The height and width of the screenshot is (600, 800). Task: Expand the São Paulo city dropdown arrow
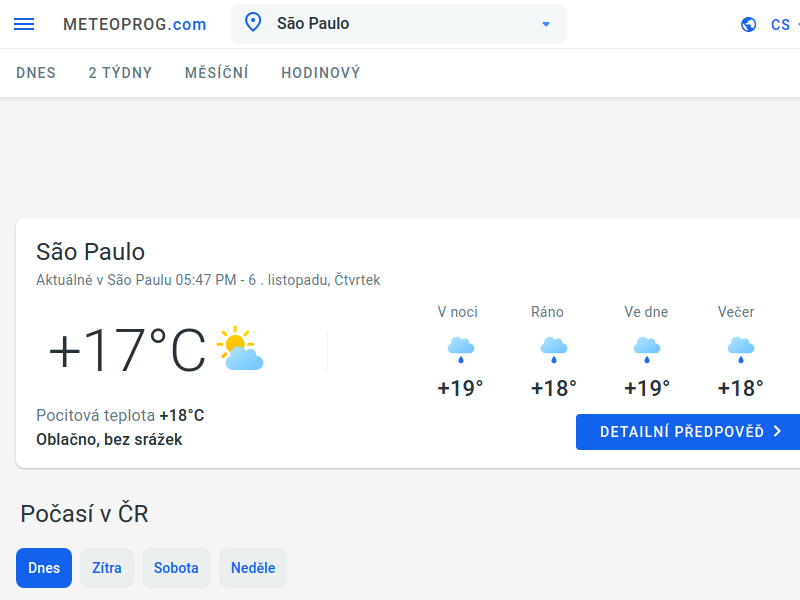pyautogui.click(x=546, y=25)
